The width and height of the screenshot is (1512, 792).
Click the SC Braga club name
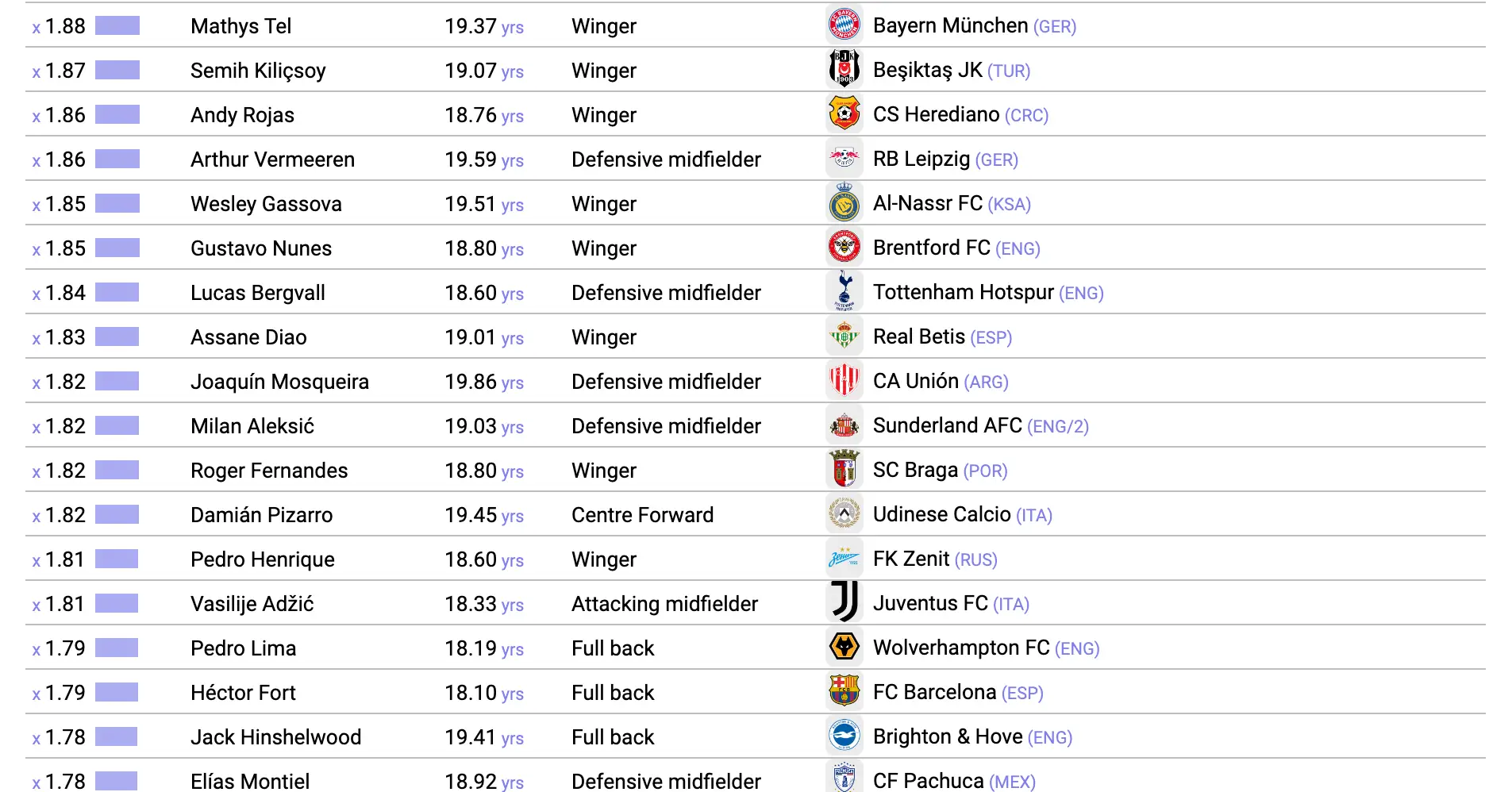click(915, 471)
